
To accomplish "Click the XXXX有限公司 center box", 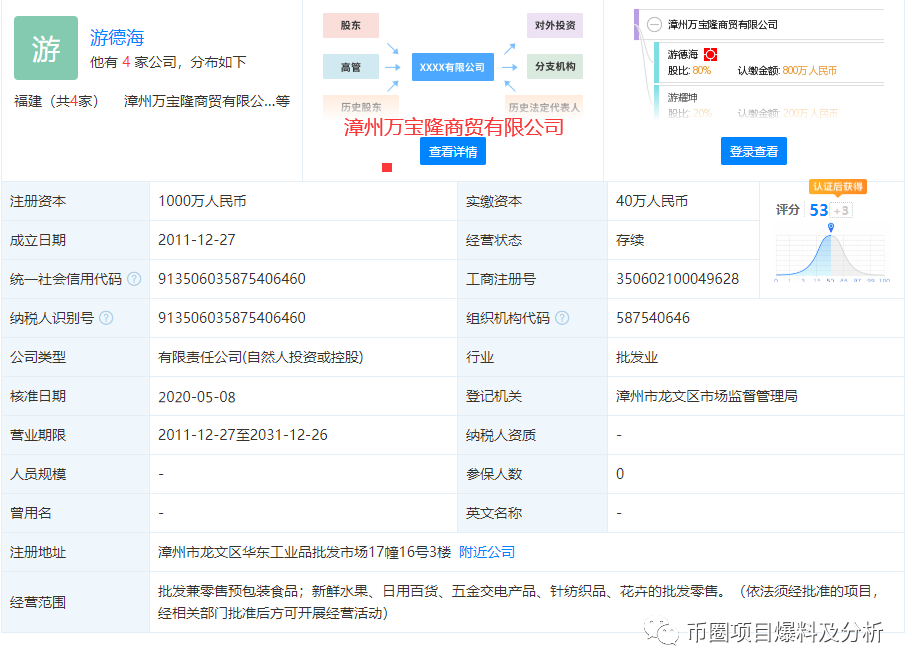I will pyautogui.click(x=452, y=67).
